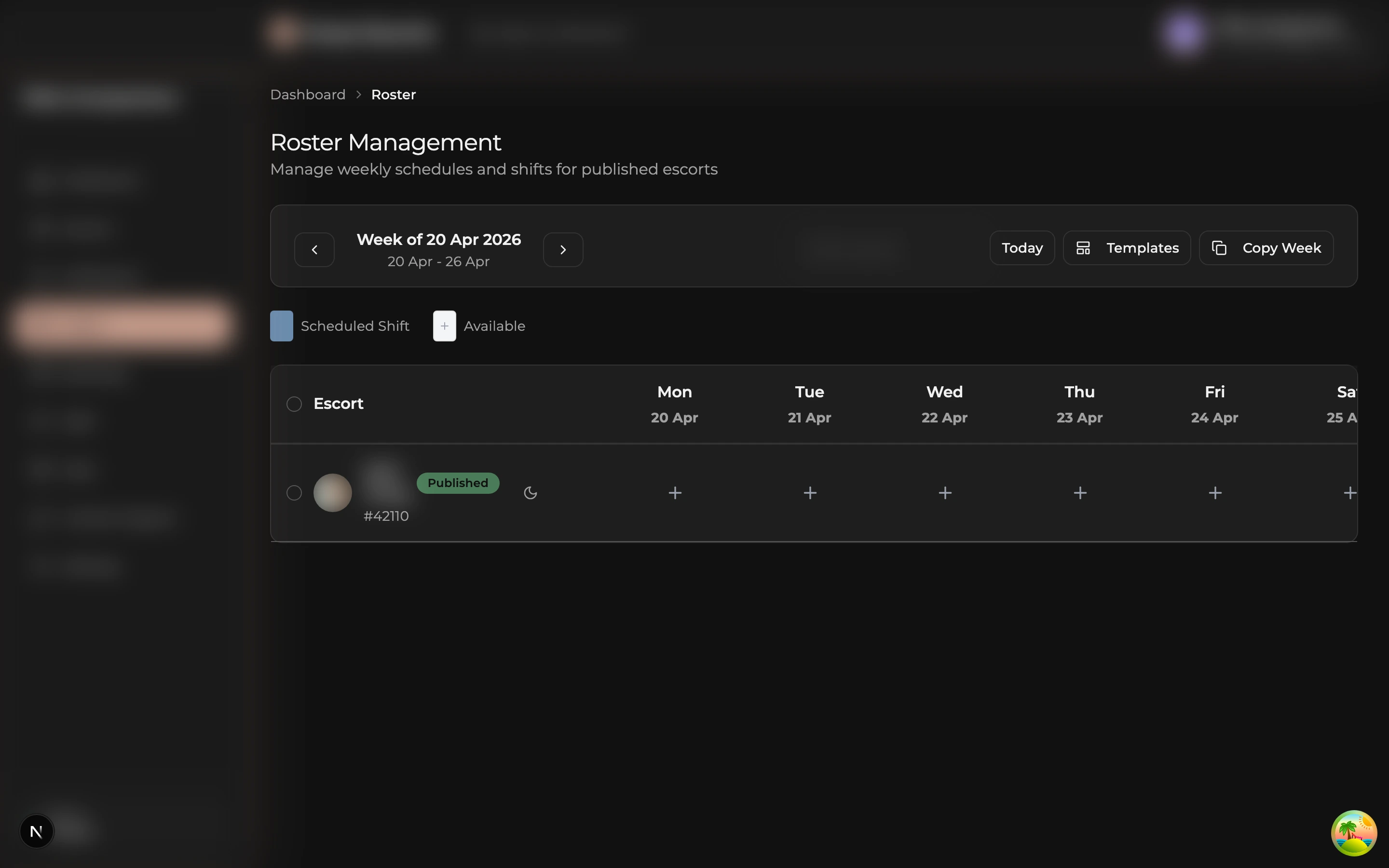Click the blue Scheduled Shift color swatch
The height and width of the screenshot is (868, 1389).
[x=281, y=325]
